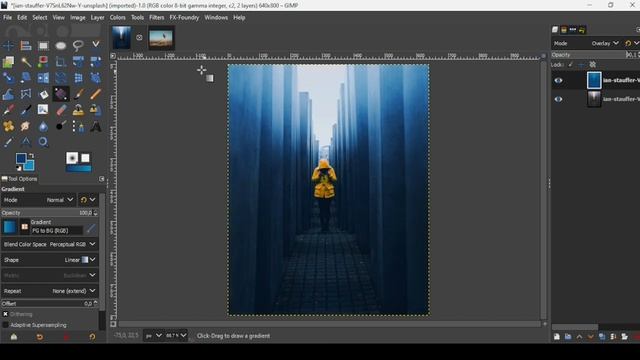Toggle visibility of the top layer
640x360 pixels.
[558, 80]
